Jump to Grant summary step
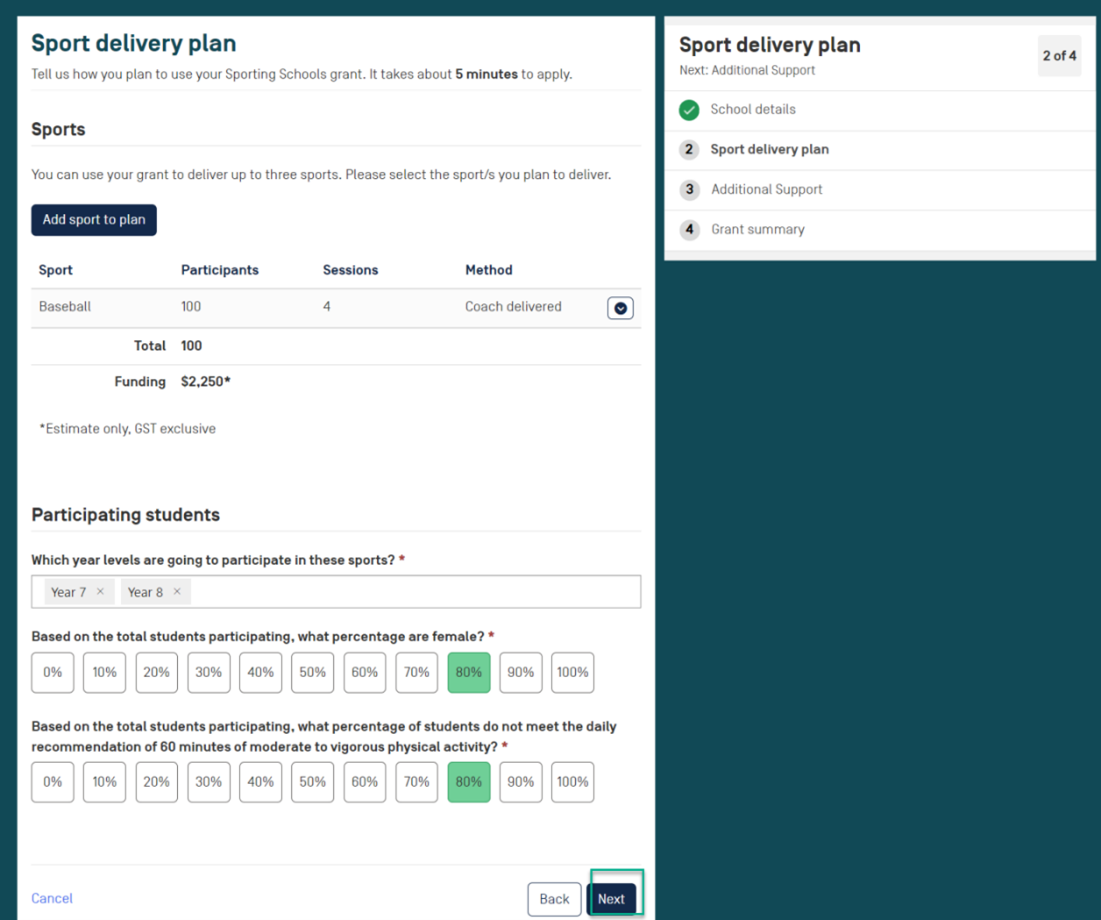The width and height of the screenshot is (1101, 920). pyautogui.click(x=757, y=230)
